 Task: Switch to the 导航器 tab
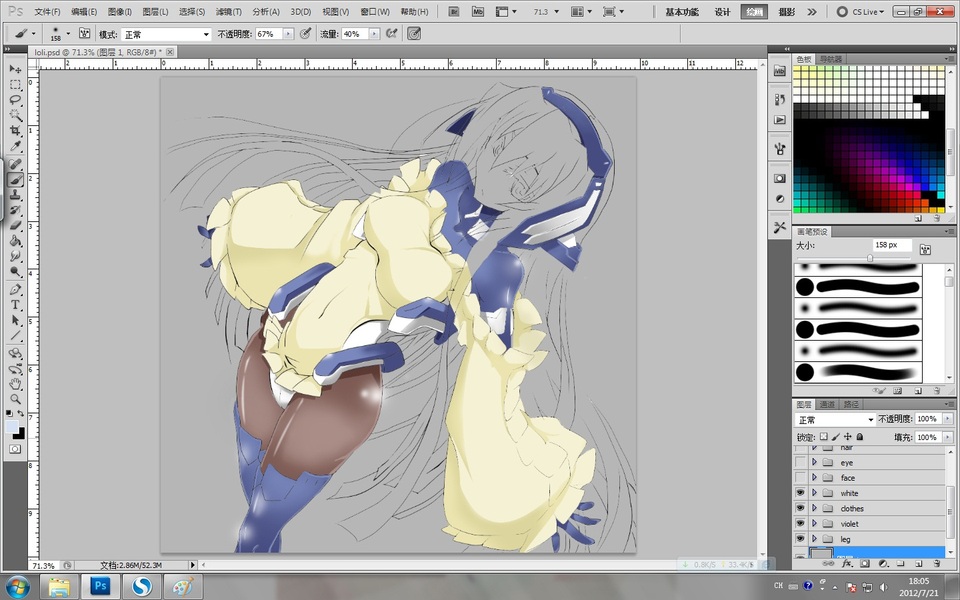(x=830, y=59)
